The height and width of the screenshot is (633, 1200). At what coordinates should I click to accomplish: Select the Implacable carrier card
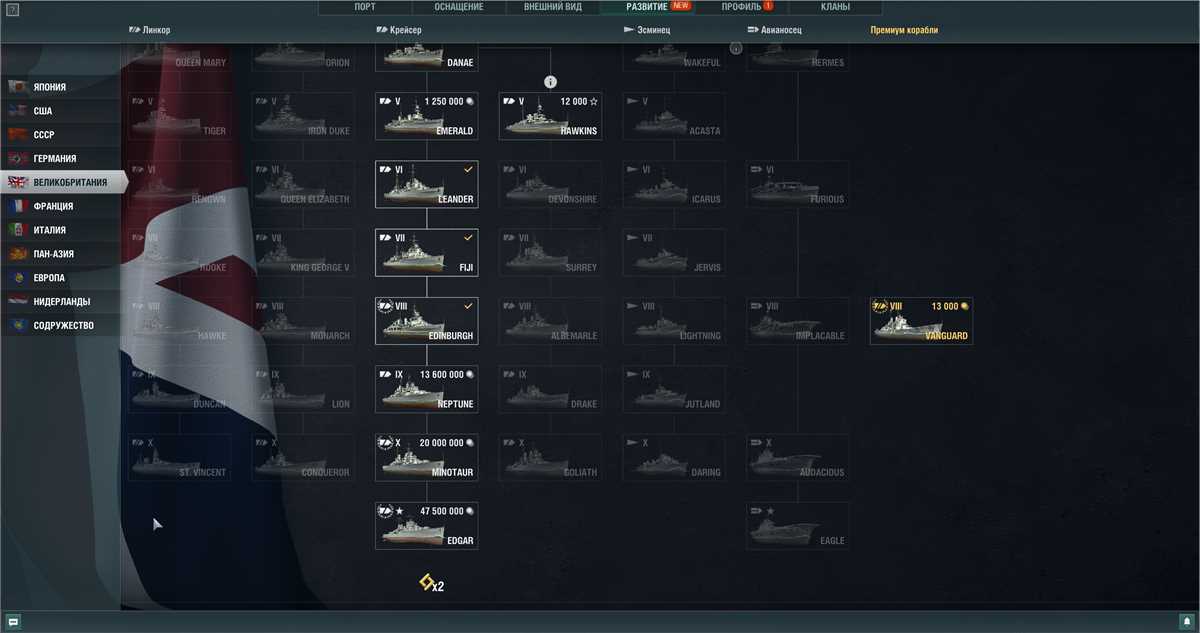[798, 321]
